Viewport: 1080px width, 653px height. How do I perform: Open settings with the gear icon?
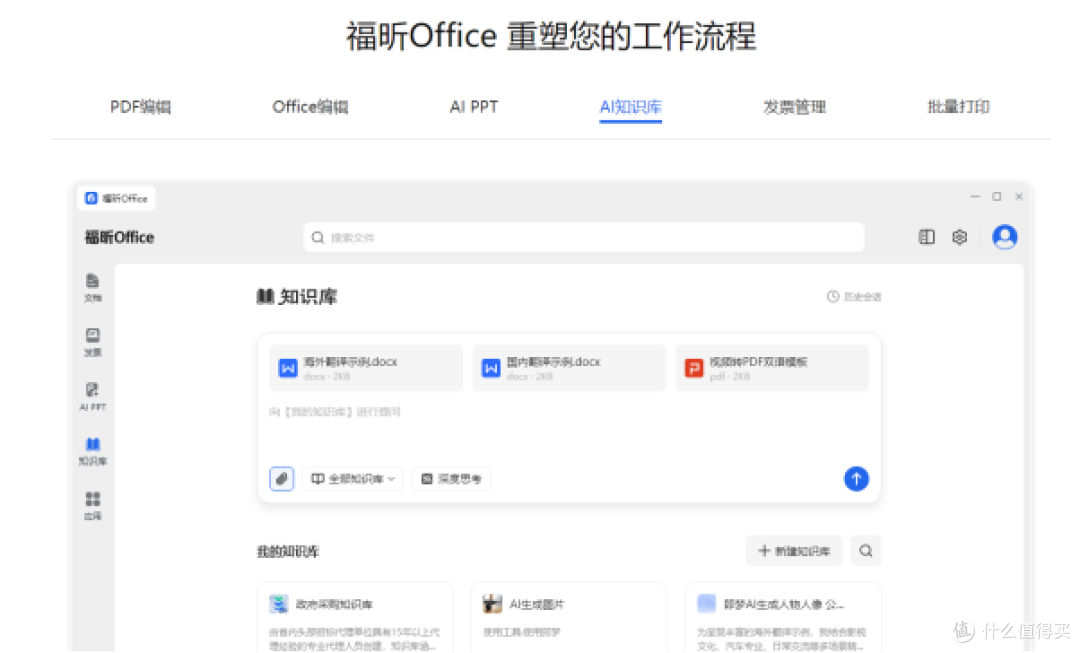point(959,237)
